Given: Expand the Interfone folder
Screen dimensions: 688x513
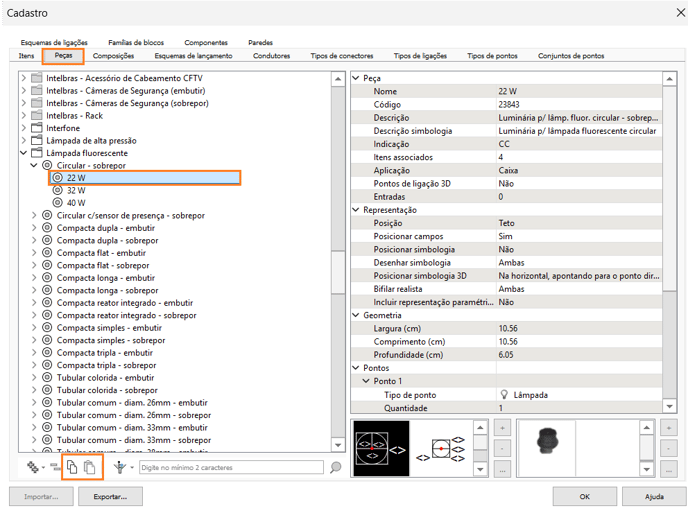Looking at the screenshot, I should click(x=24, y=128).
